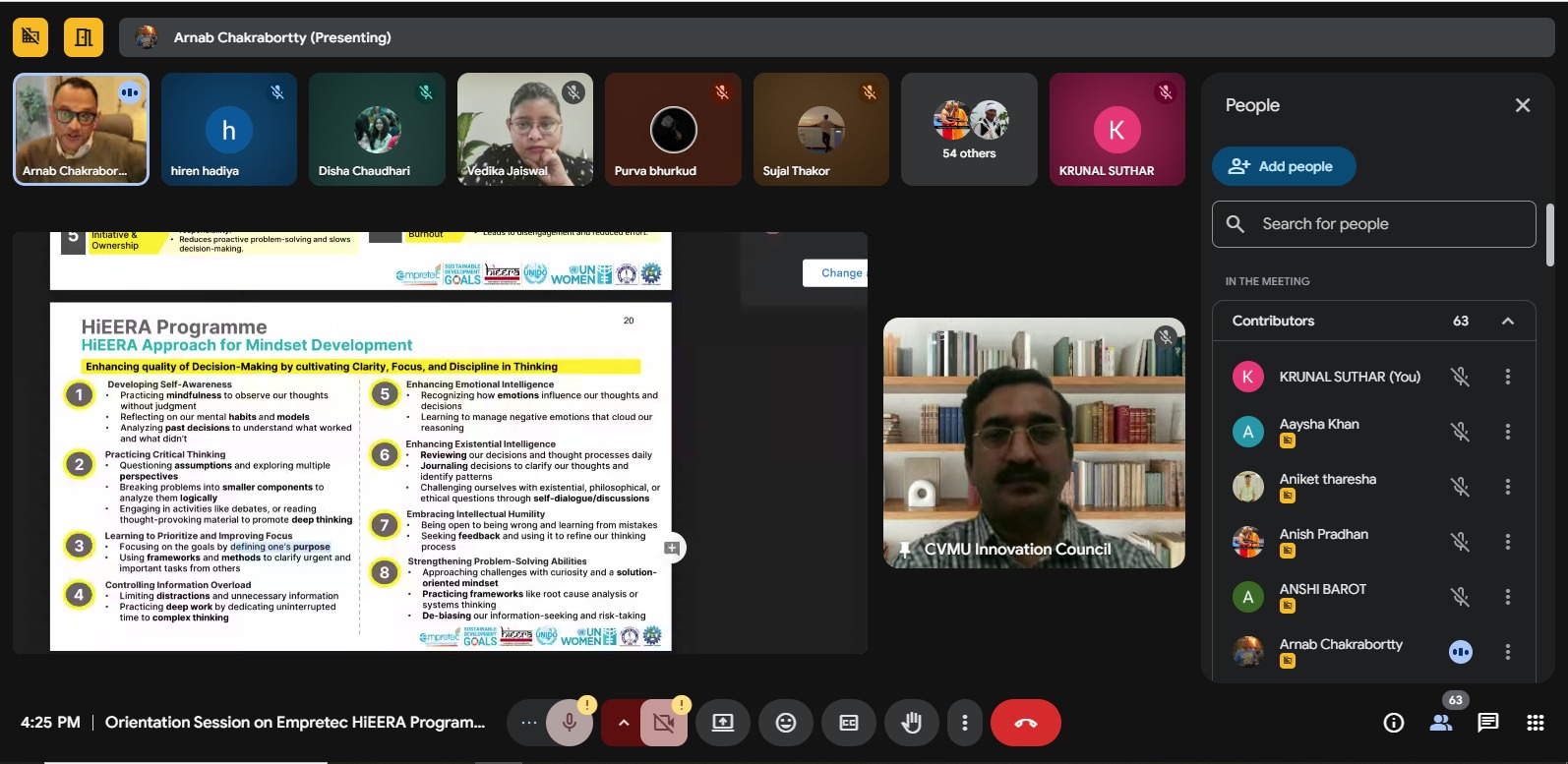
Task: Open the activities grid icon
Action: (x=1535, y=724)
